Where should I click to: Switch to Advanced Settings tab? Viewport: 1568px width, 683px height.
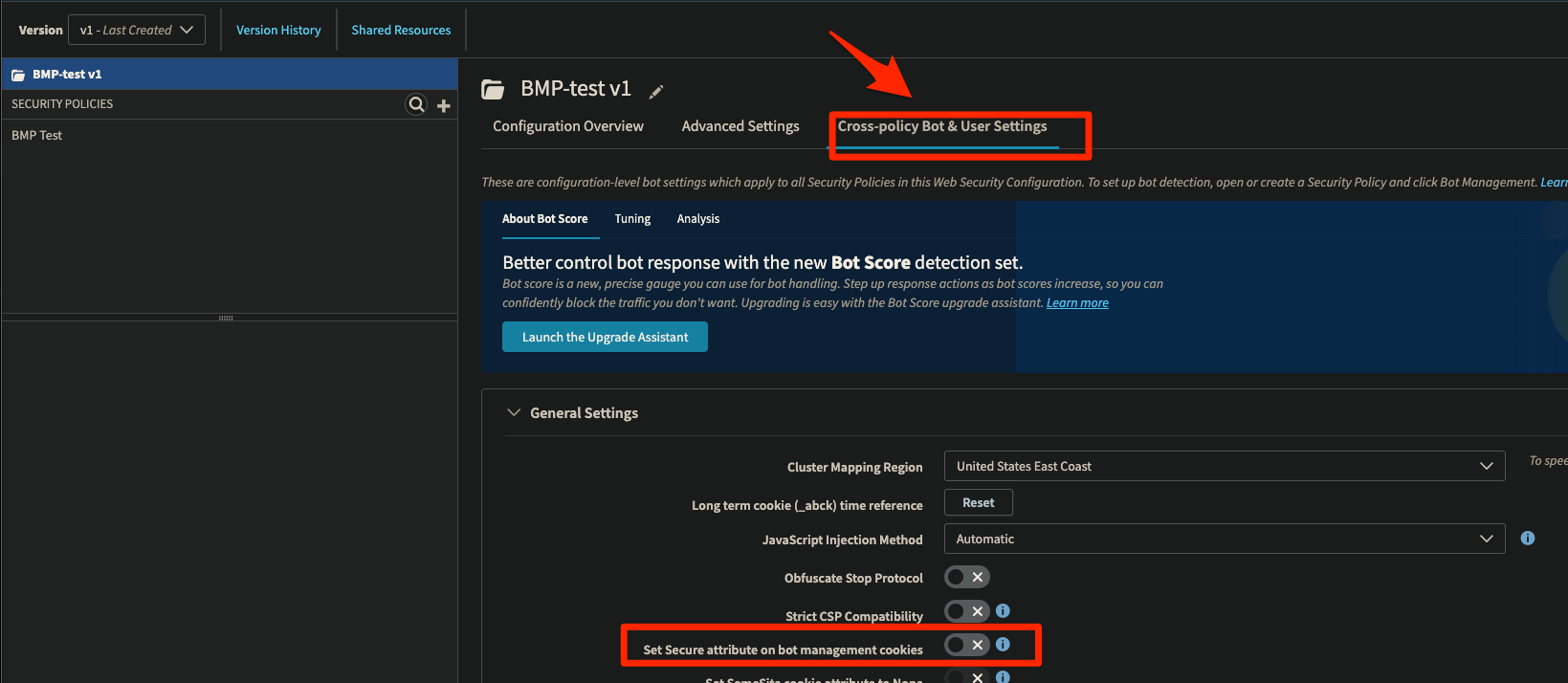(740, 126)
